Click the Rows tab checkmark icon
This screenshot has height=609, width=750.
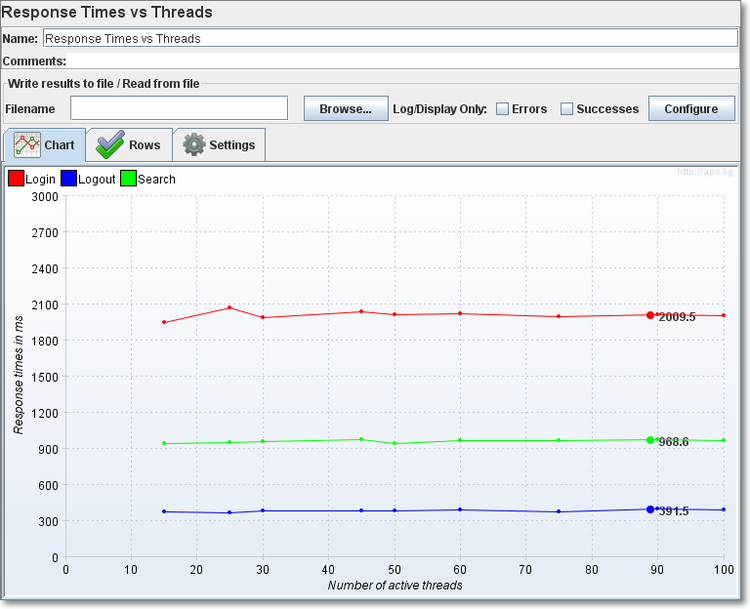(110, 145)
